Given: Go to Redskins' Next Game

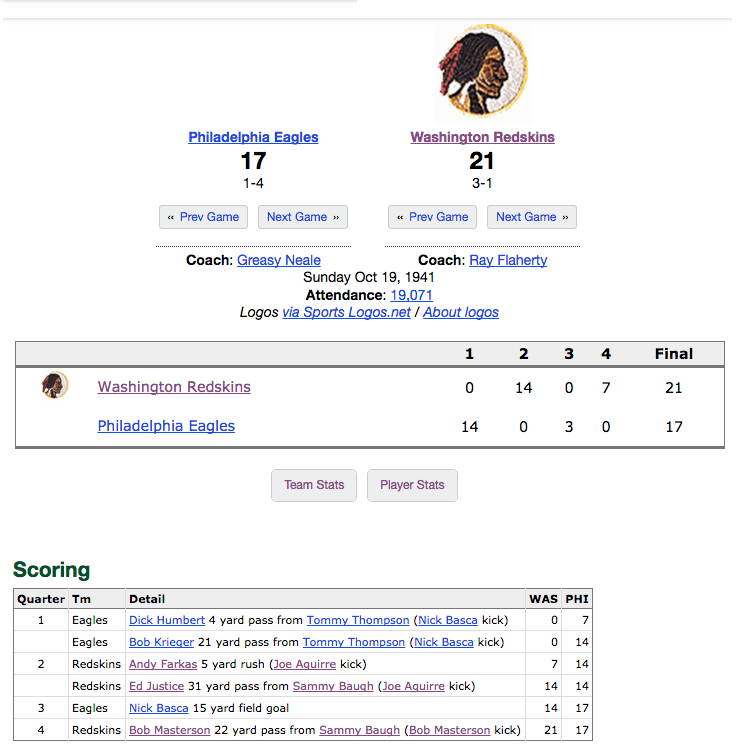Looking at the screenshot, I should [532, 217].
